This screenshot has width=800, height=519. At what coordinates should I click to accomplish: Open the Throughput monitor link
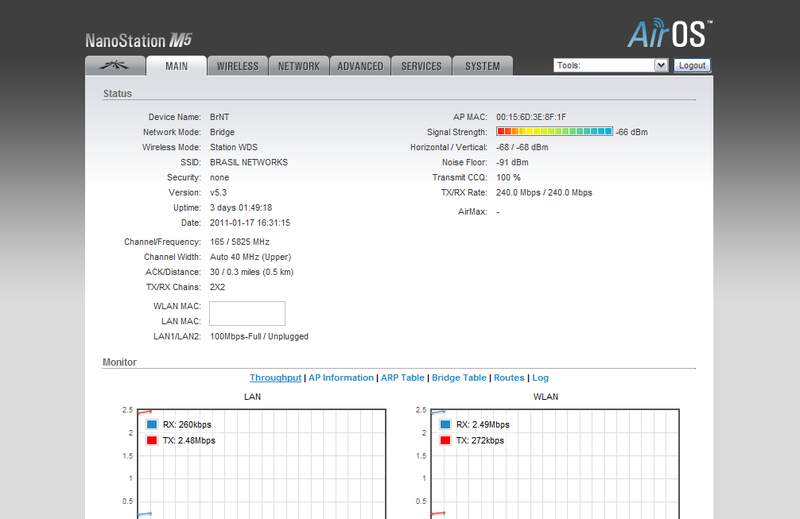point(276,378)
